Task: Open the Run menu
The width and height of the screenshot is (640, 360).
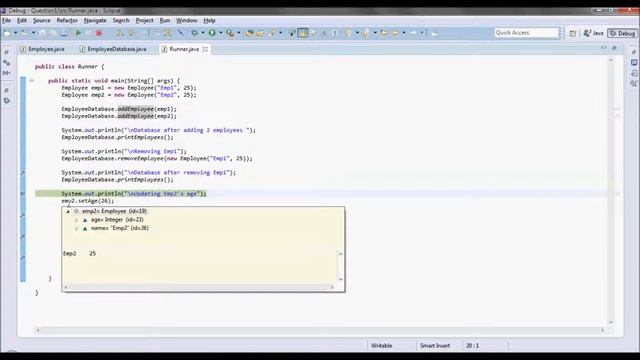Action: [x=165, y=20]
